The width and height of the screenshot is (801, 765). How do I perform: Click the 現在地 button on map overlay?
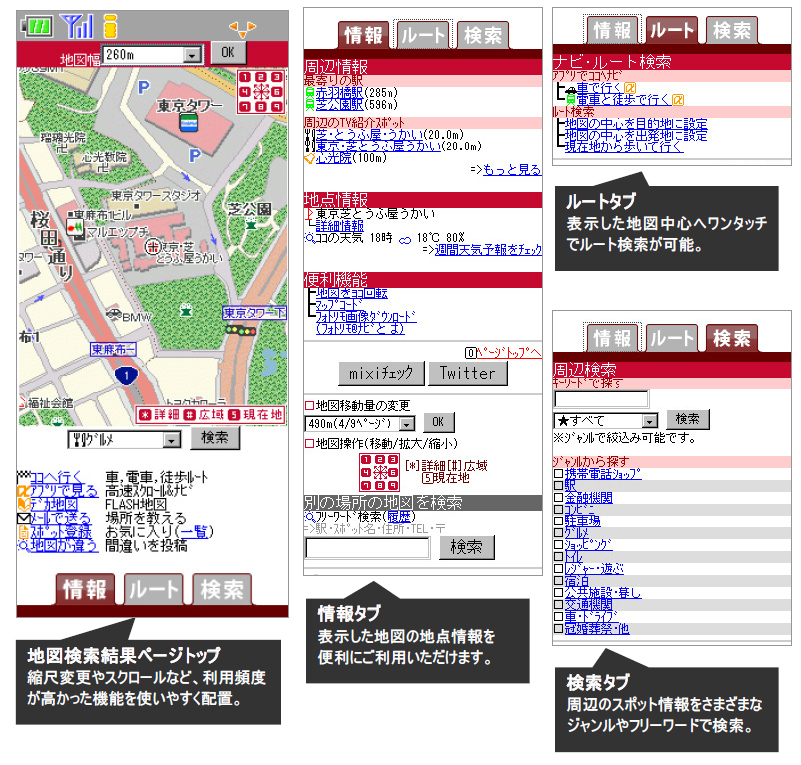(x=255, y=415)
